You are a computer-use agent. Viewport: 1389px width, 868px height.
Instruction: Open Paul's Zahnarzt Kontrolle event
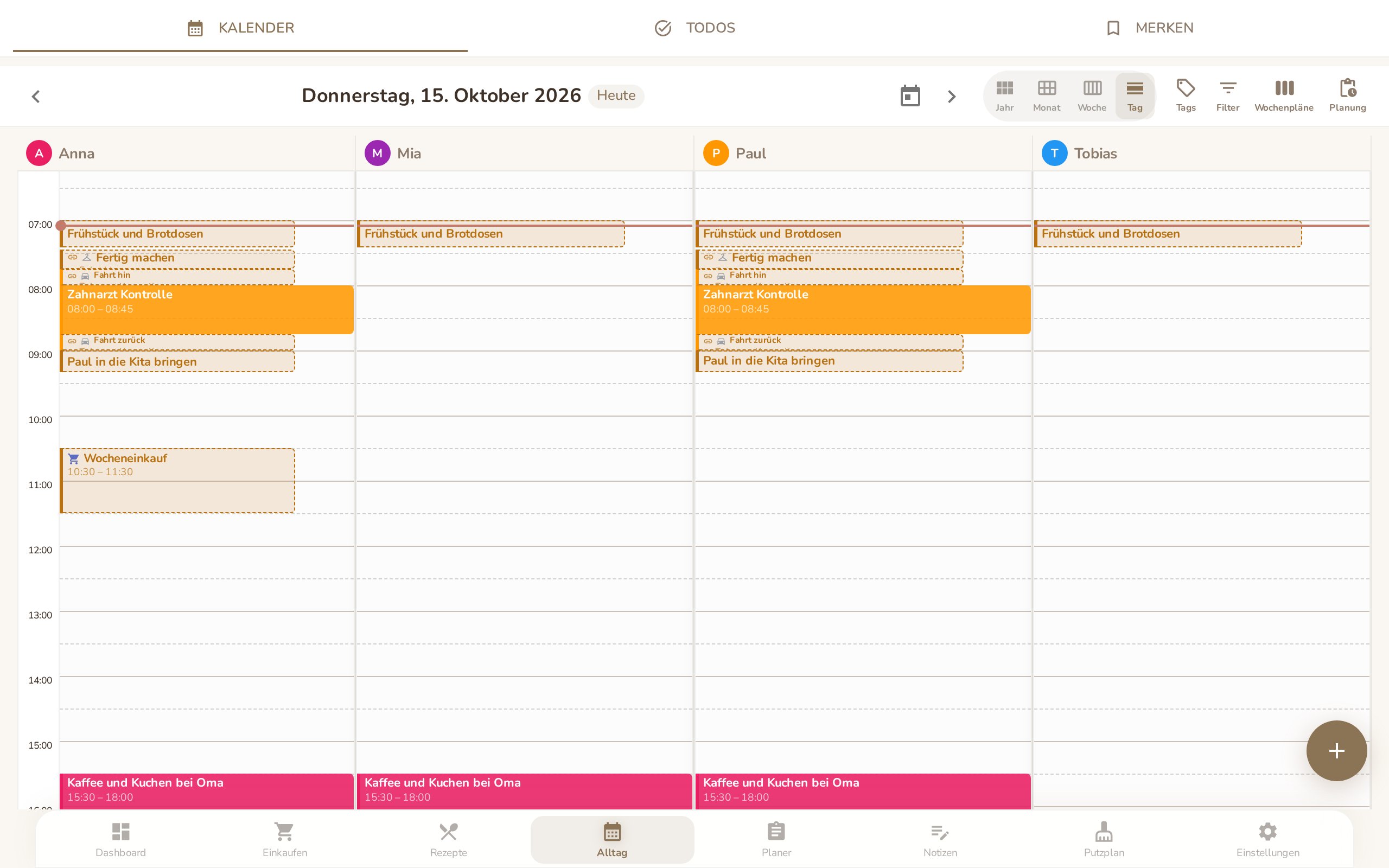[863, 309]
